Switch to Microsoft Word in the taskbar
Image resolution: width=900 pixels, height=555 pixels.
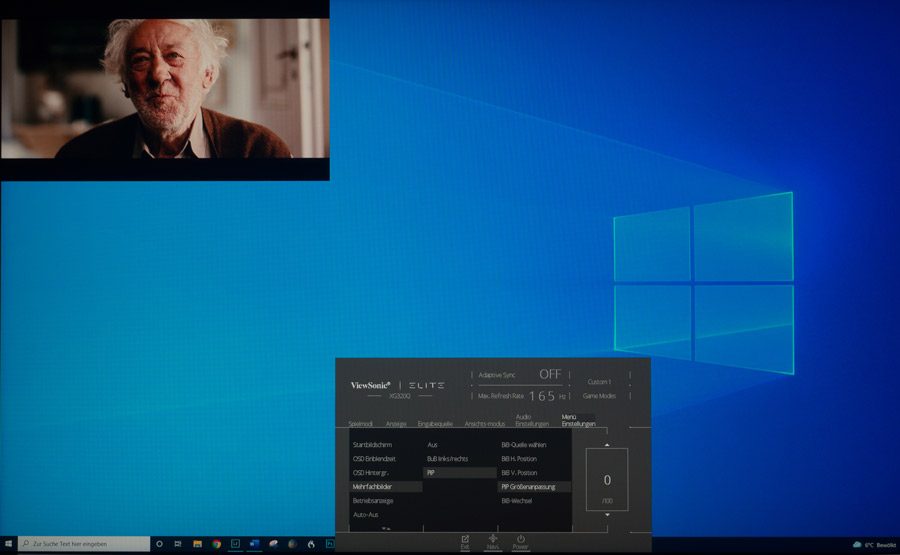[x=254, y=544]
